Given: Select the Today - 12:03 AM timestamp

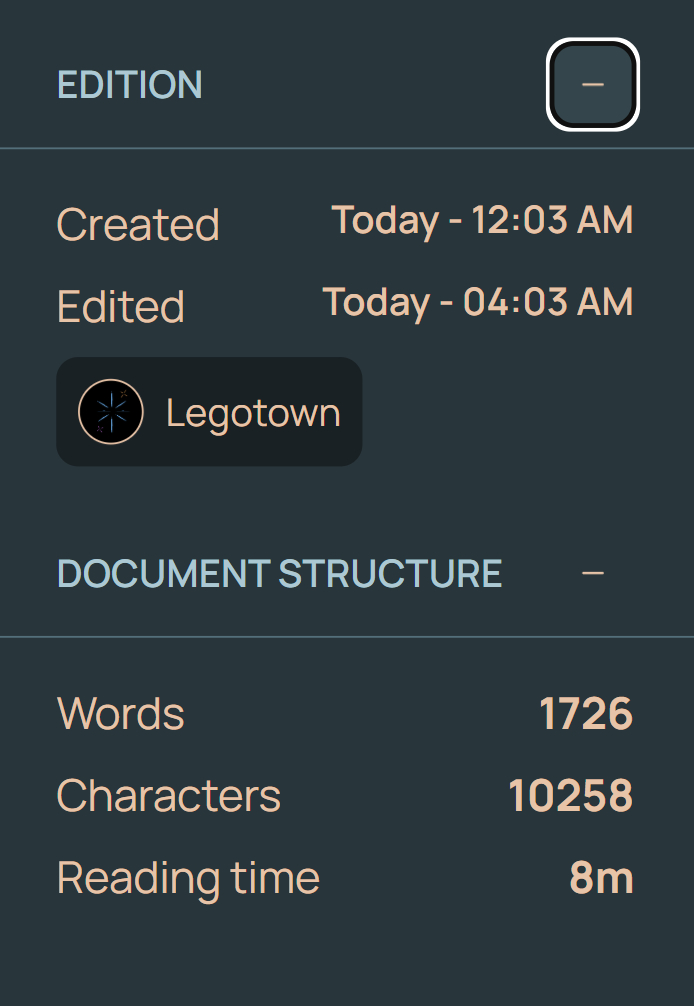Looking at the screenshot, I should (x=482, y=220).
